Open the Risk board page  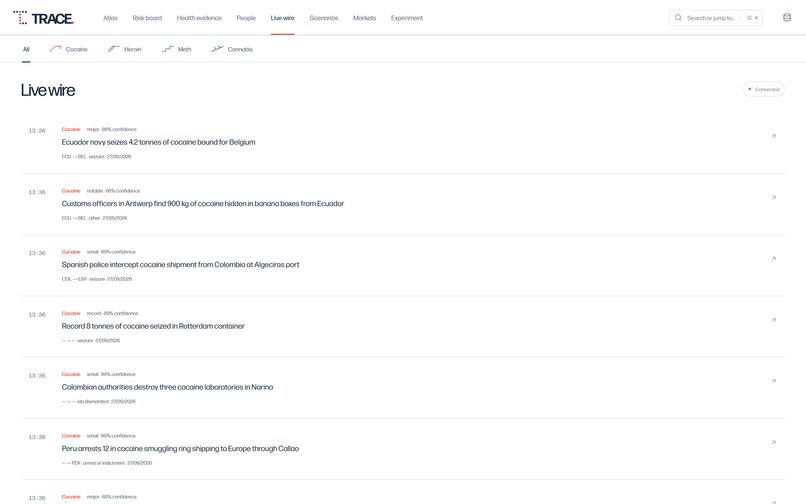(147, 18)
